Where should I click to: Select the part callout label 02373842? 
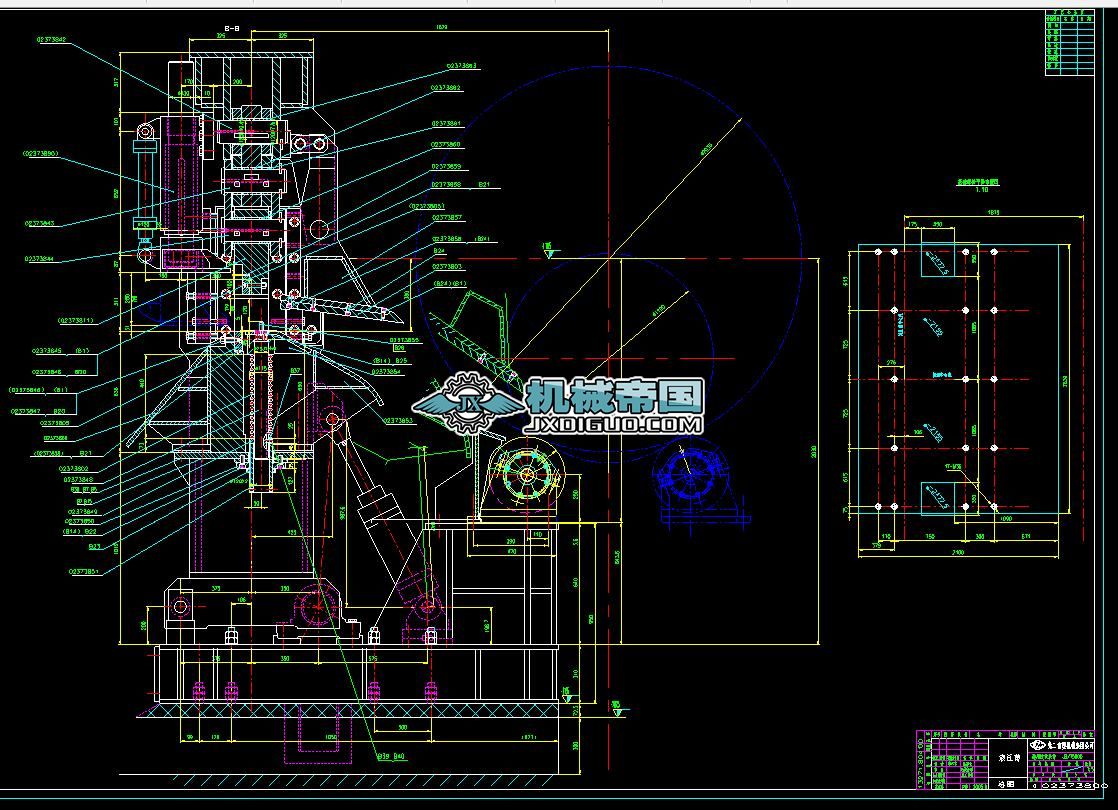click(x=51, y=39)
